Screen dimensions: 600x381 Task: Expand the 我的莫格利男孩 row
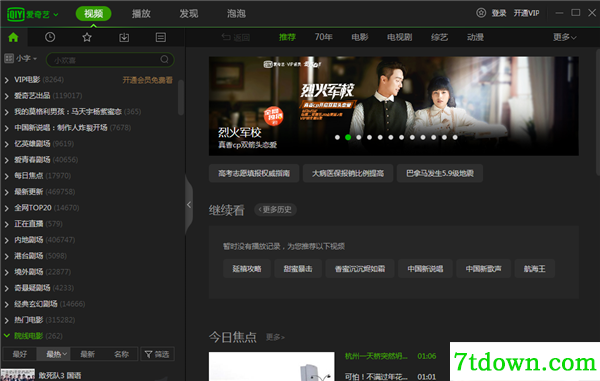point(7,112)
